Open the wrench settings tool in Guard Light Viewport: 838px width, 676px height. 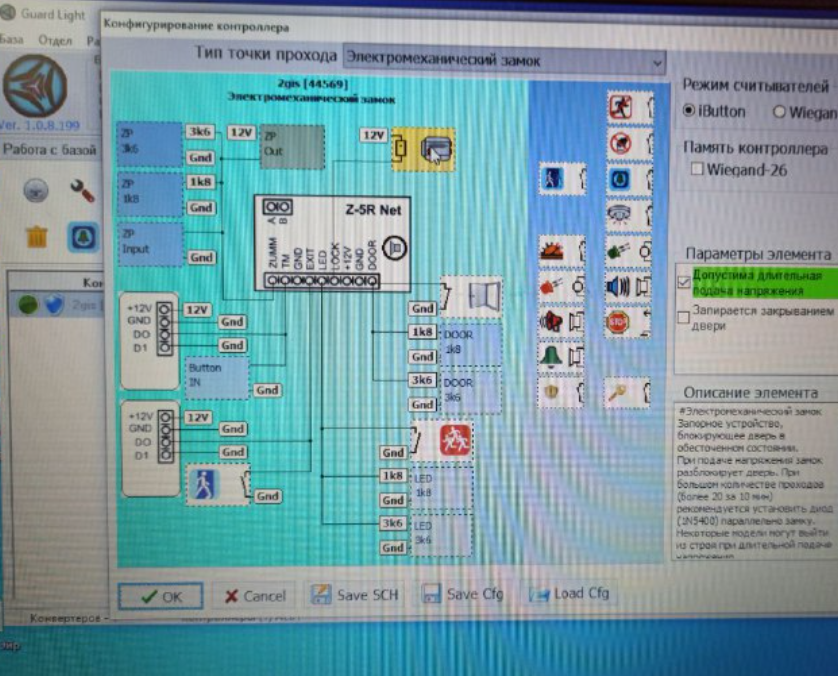tap(82, 191)
